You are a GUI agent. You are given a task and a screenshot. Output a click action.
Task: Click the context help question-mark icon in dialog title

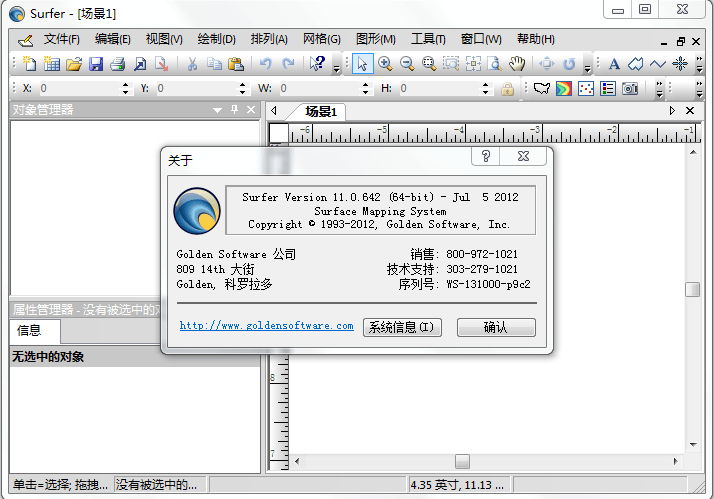pos(486,157)
